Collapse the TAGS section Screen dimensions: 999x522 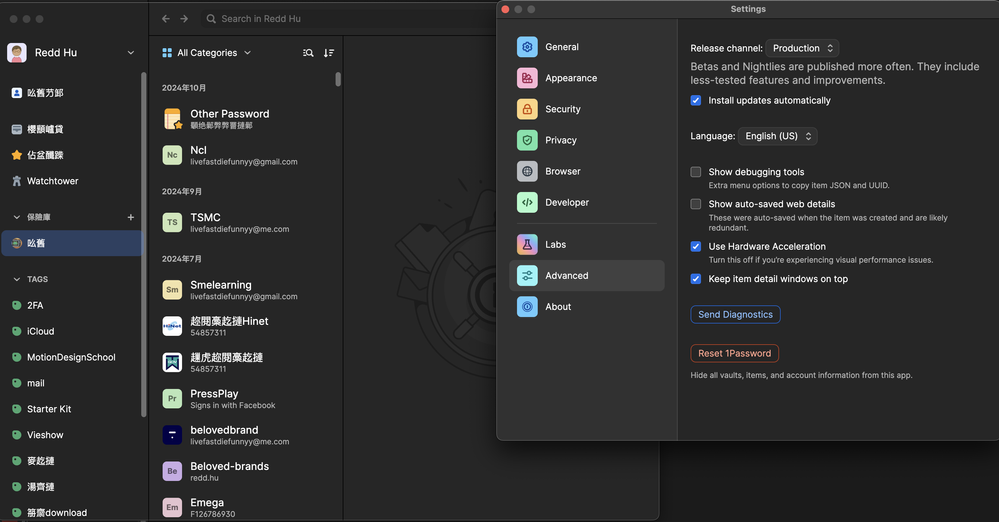click(17, 279)
